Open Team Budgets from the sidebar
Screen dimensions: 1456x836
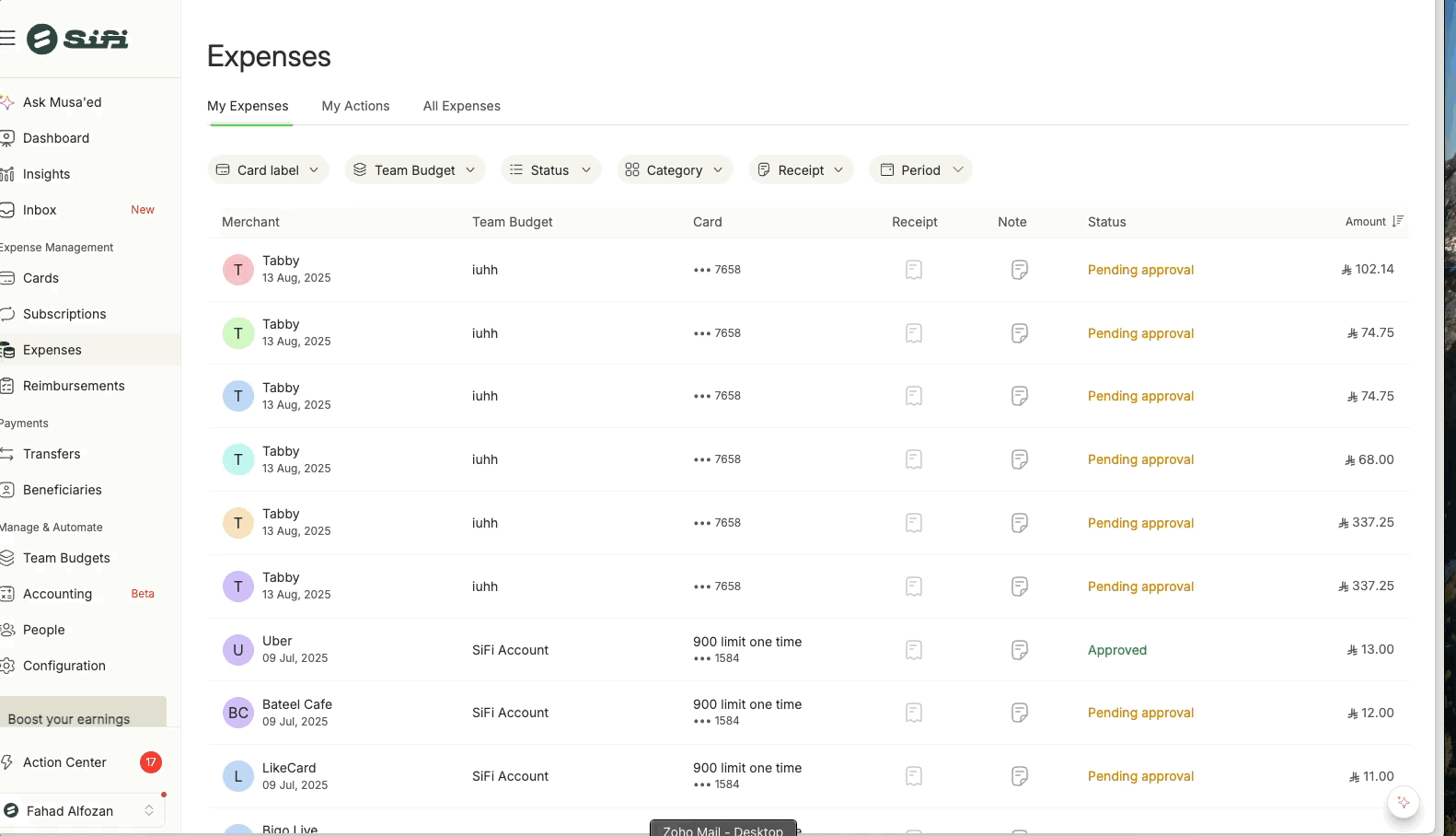point(66,558)
